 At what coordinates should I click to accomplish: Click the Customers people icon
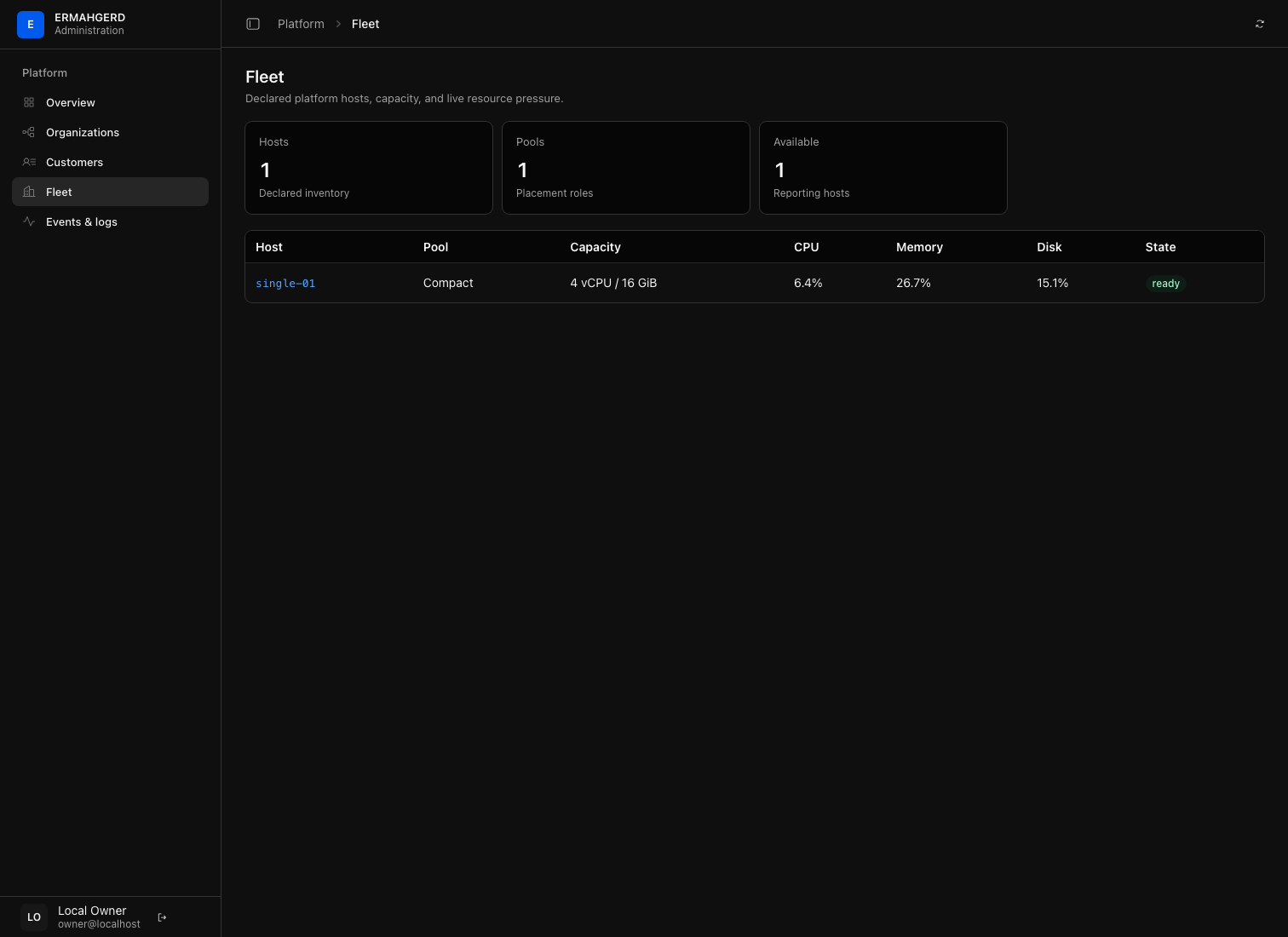click(x=29, y=162)
